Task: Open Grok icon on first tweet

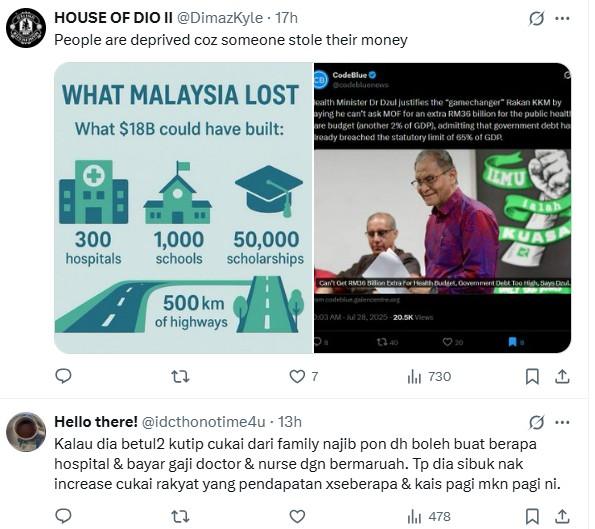Action: pos(537,18)
